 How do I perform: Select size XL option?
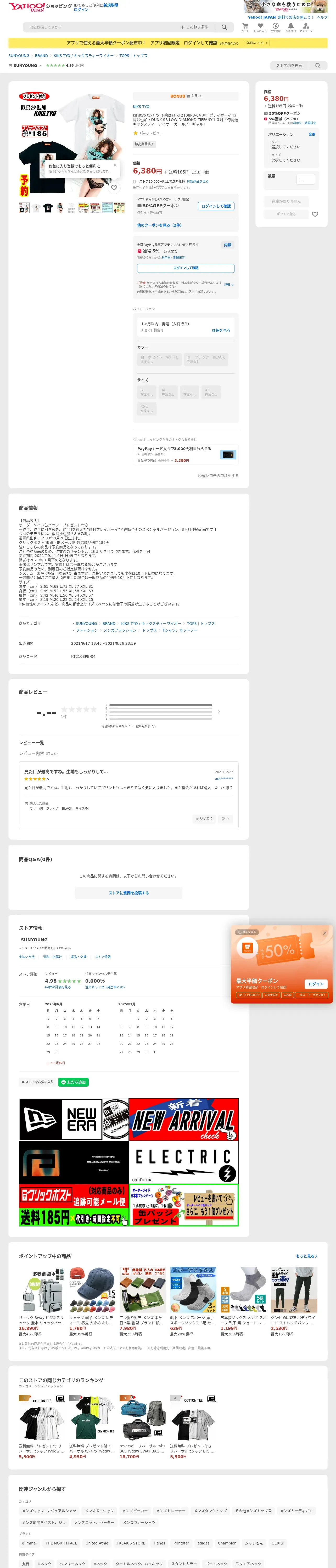pos(210,392)
